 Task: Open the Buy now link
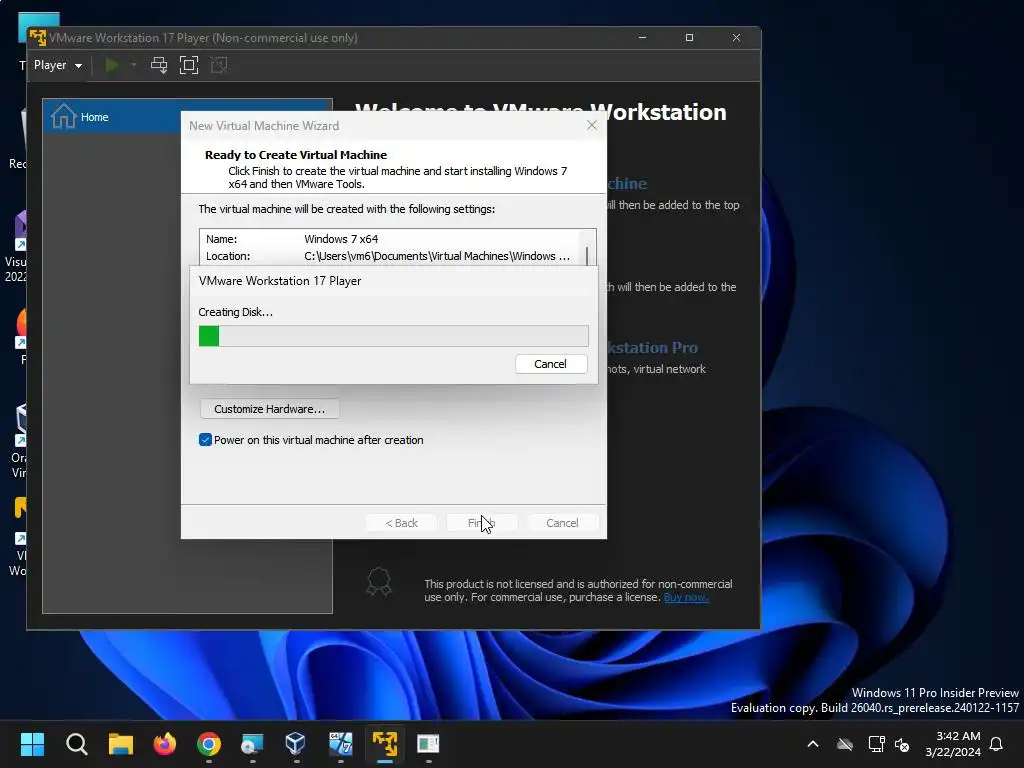tap(686, 598)
